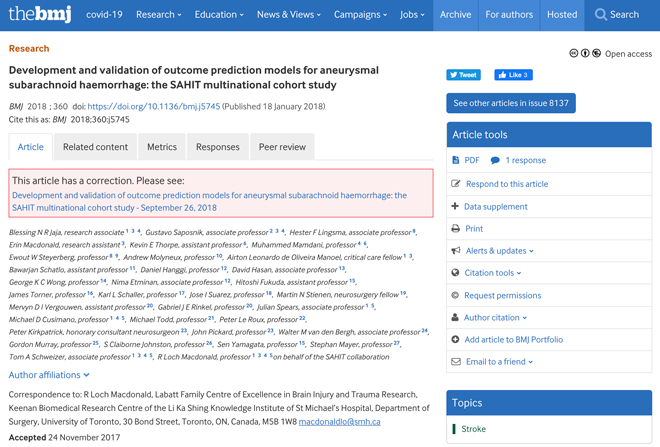Click the Search text in header
660x447 pixels.
(x=624, y=15)
